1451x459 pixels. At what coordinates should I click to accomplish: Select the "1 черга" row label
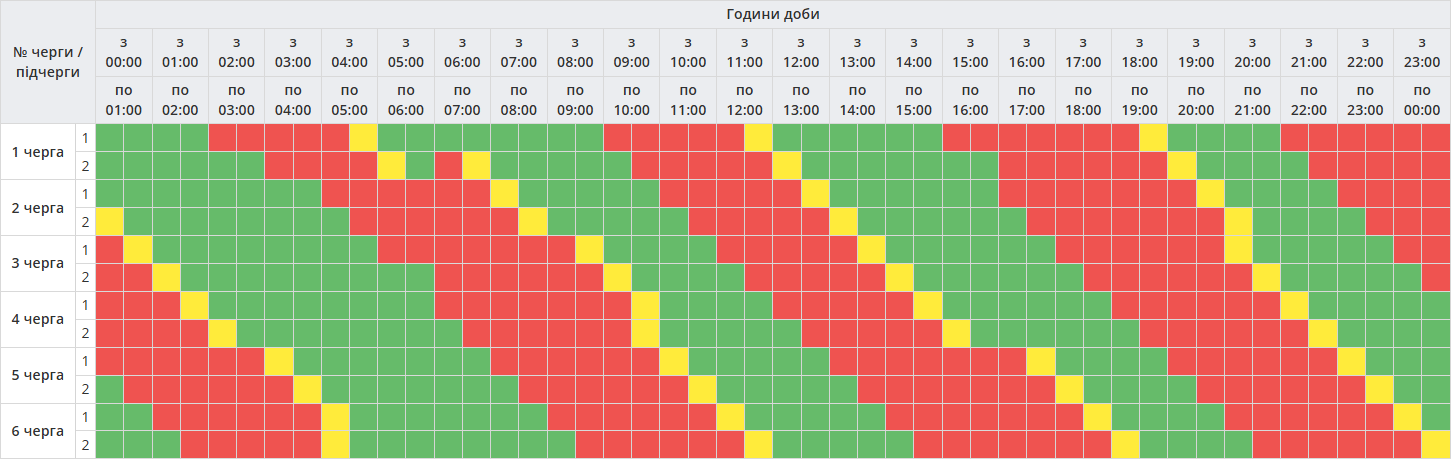[x=38, y=152]
